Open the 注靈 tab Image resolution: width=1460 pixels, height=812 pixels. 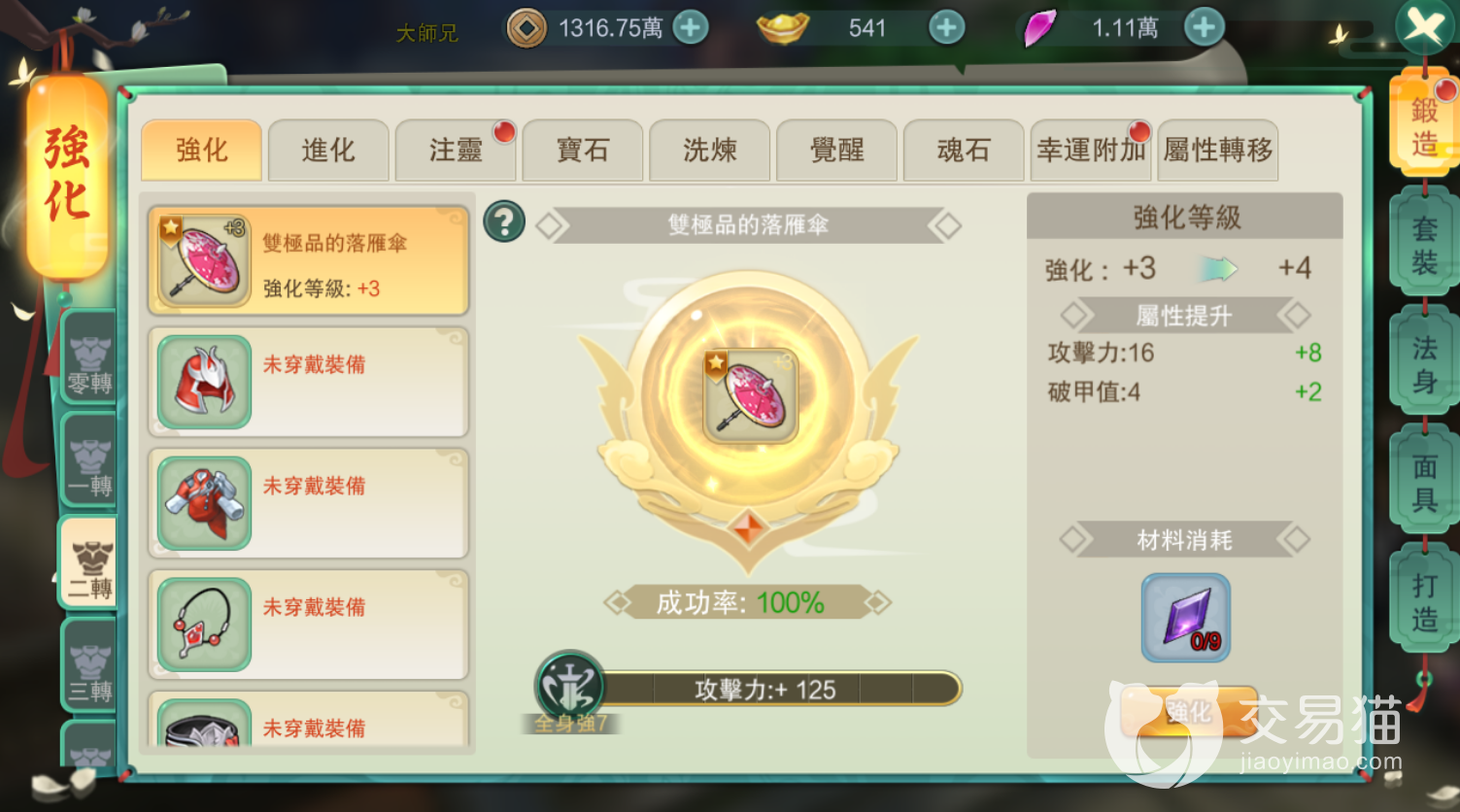(456, 151)
